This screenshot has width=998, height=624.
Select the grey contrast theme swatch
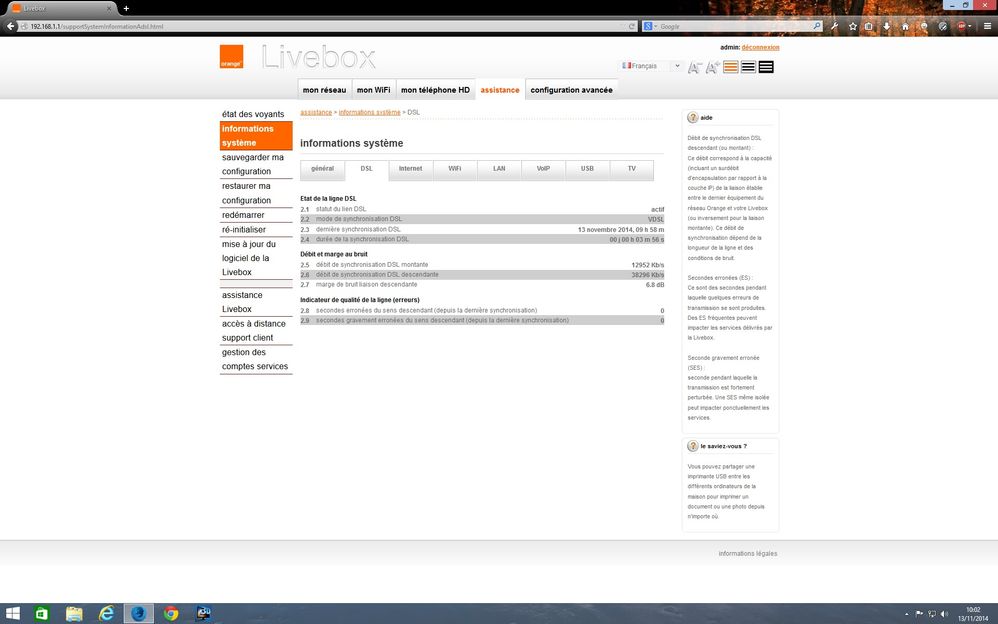coord(748,67)
